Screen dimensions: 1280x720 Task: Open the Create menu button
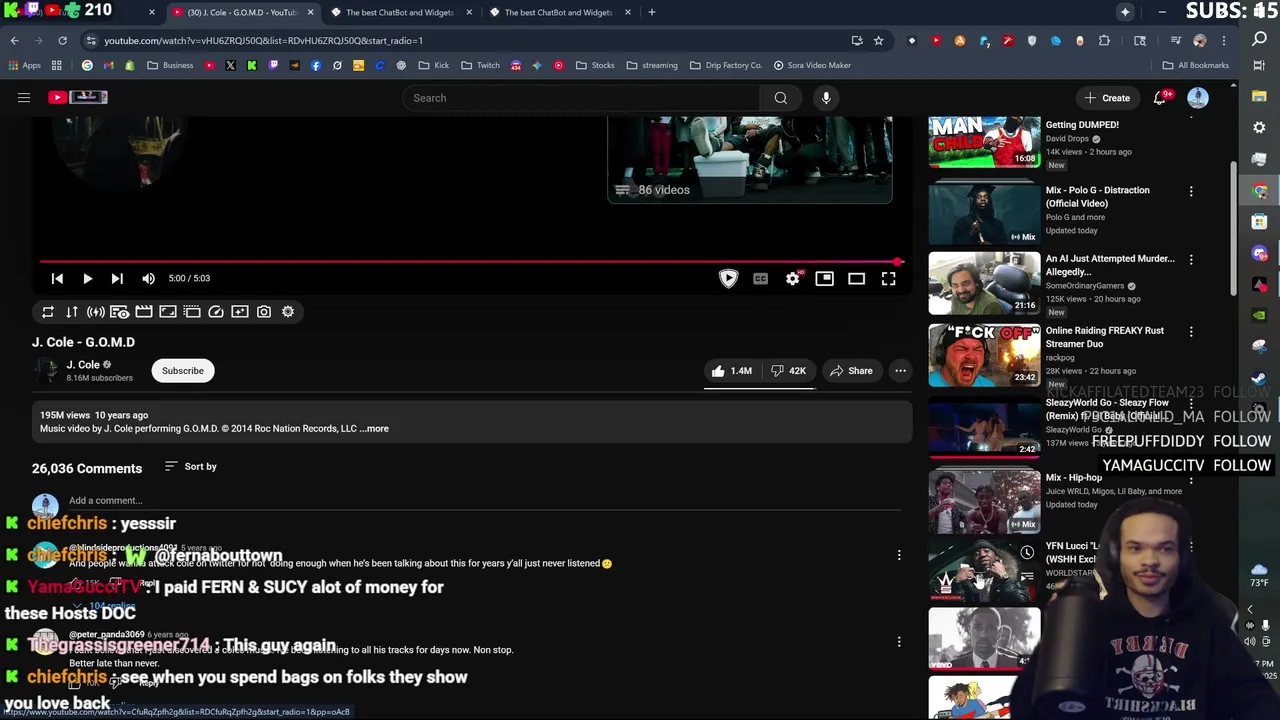(1107, 98)
